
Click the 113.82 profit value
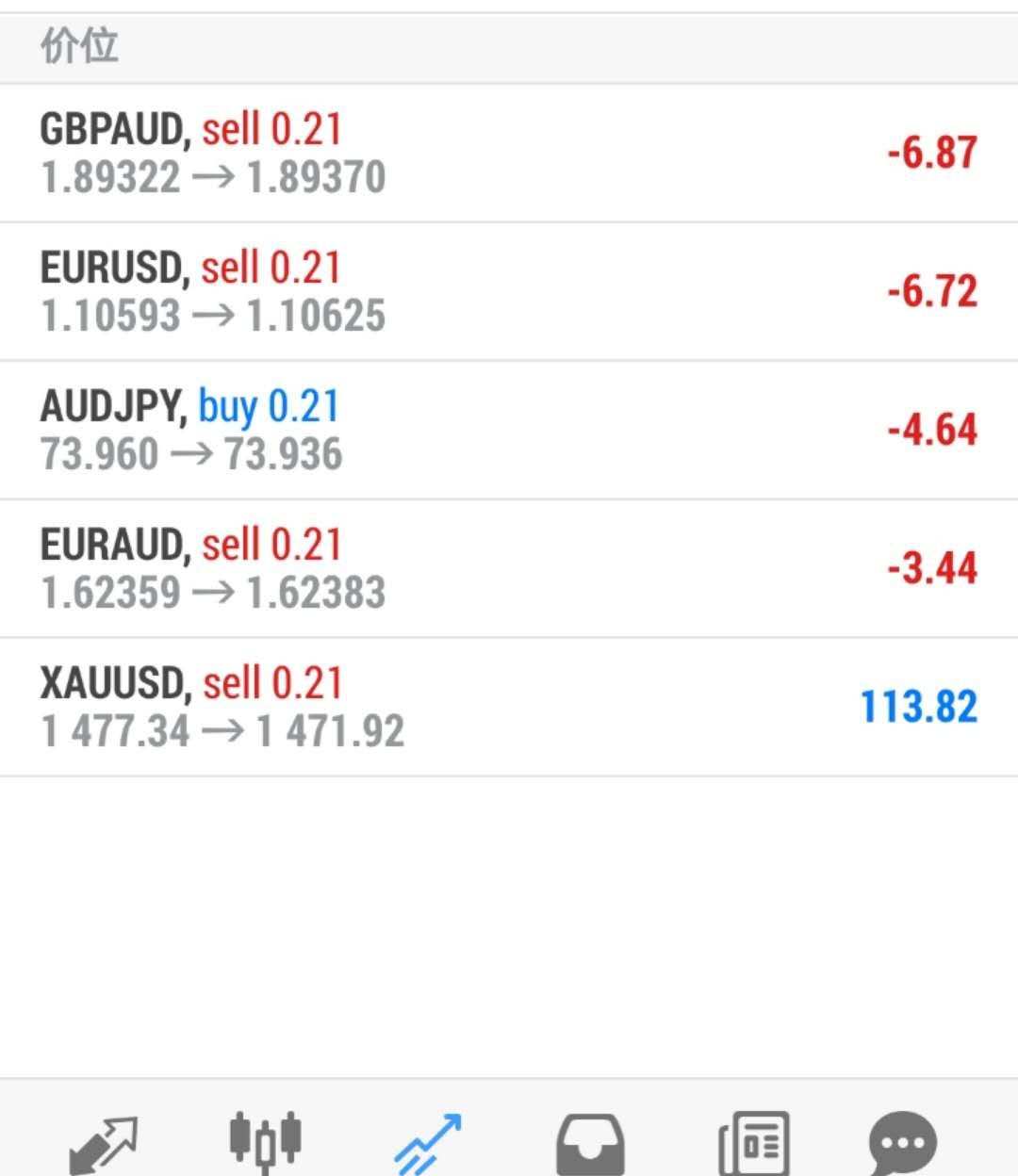919,707
